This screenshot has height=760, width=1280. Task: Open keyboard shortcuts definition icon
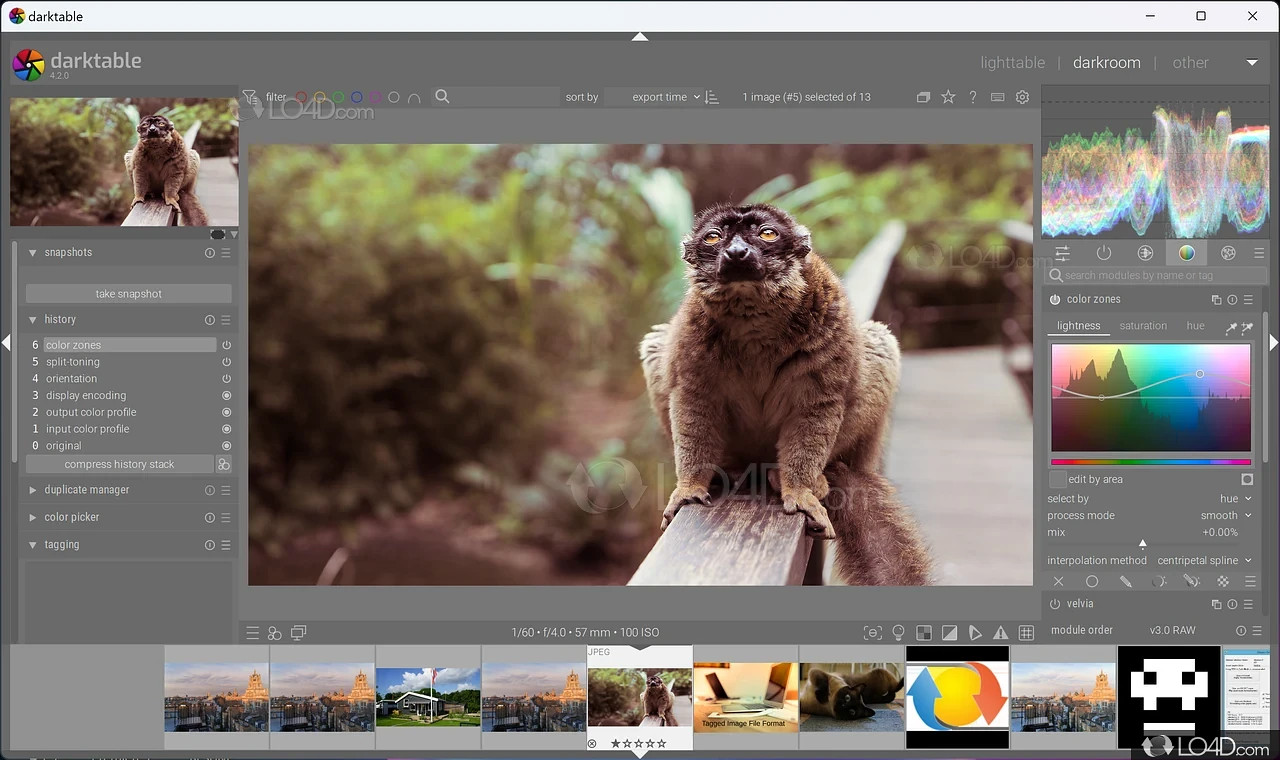997,97
